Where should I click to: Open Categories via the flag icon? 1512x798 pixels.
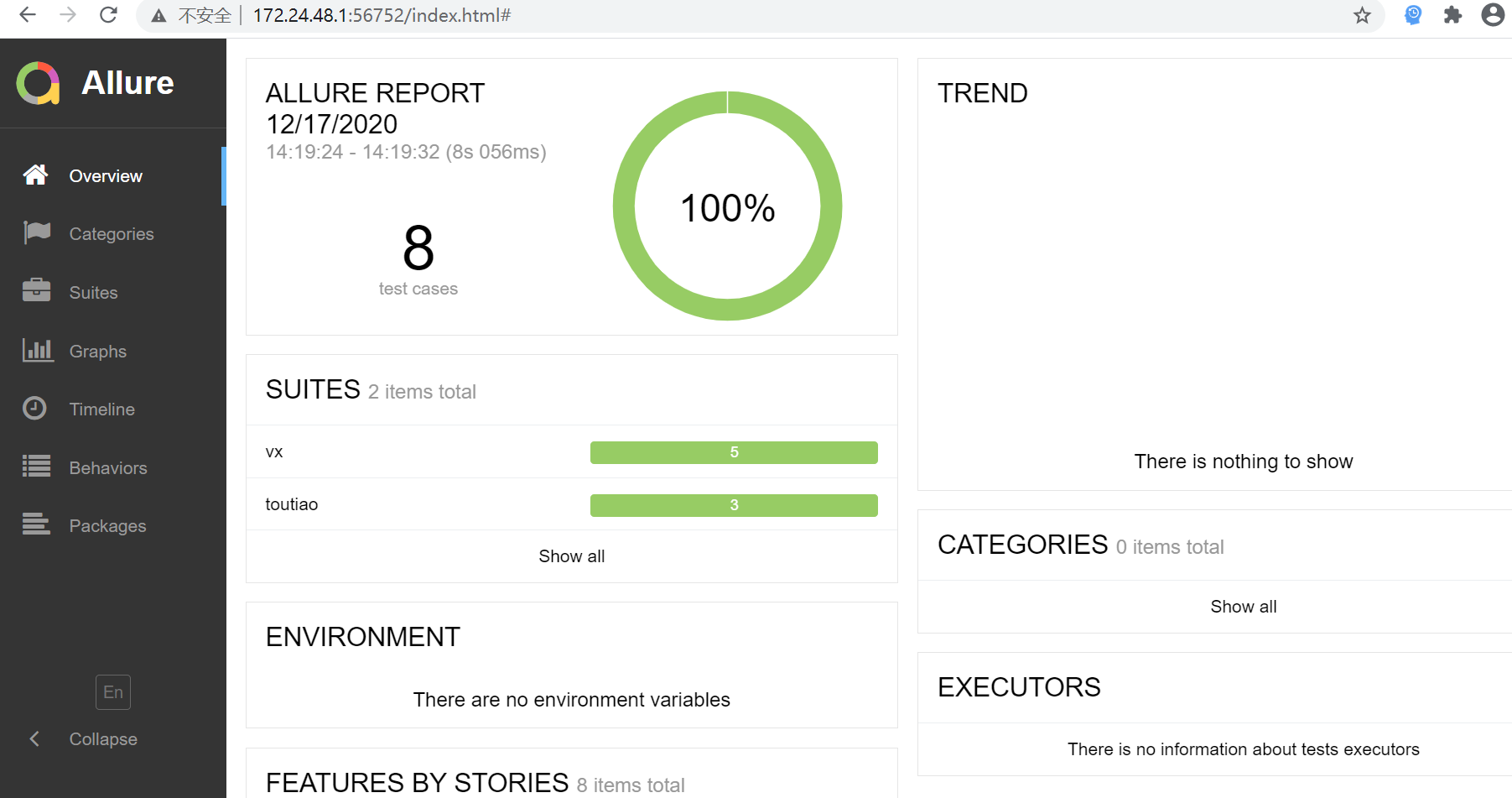click(x=37, y=232)
